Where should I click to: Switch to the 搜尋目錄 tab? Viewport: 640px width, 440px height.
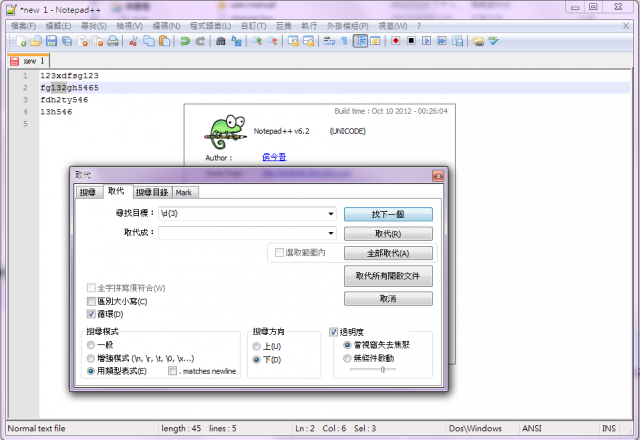tap(152, 192)
